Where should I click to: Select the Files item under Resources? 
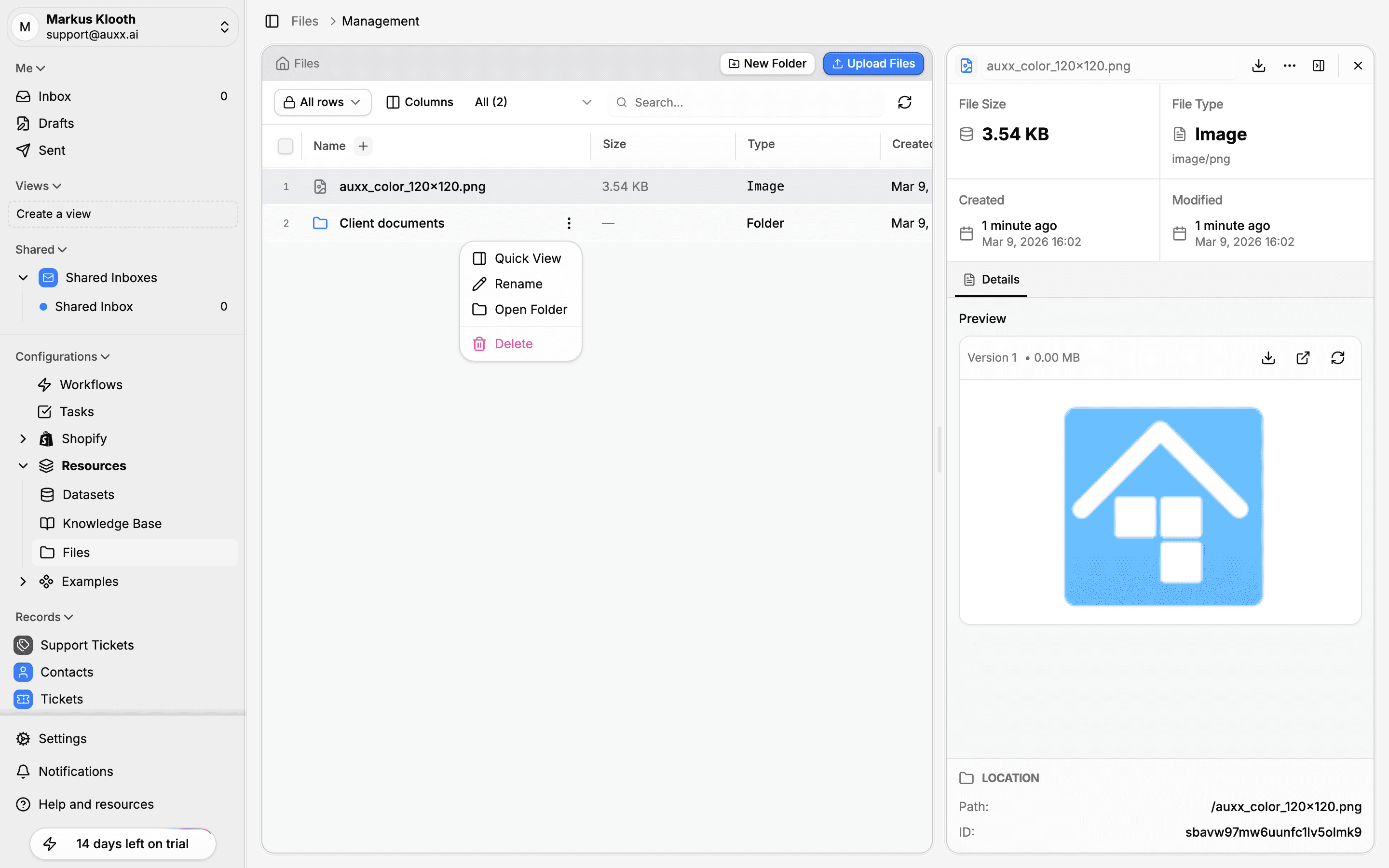[x=134, y=552]
